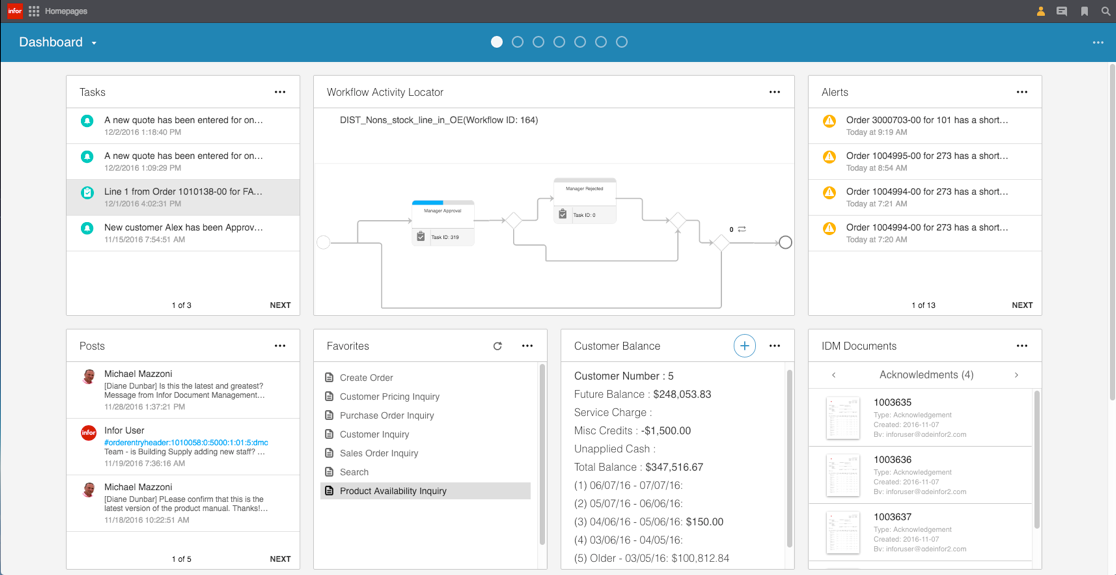Image resolution: width=1116 pixels, height=575 pixels.
Task: Go to next IDM document category
Action: point(1016,375)
